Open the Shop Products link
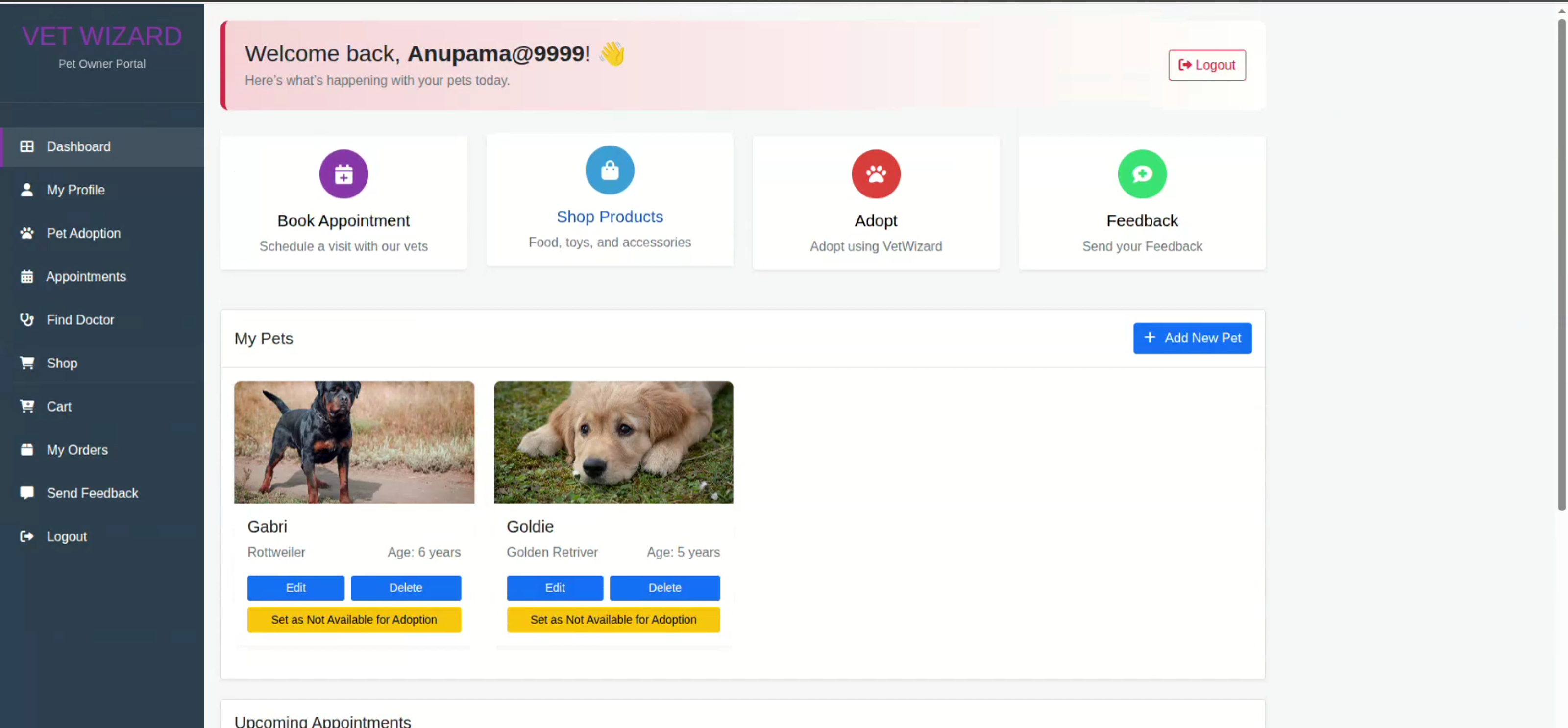This screenshot has width=1568, height=728. coord(609,217)
